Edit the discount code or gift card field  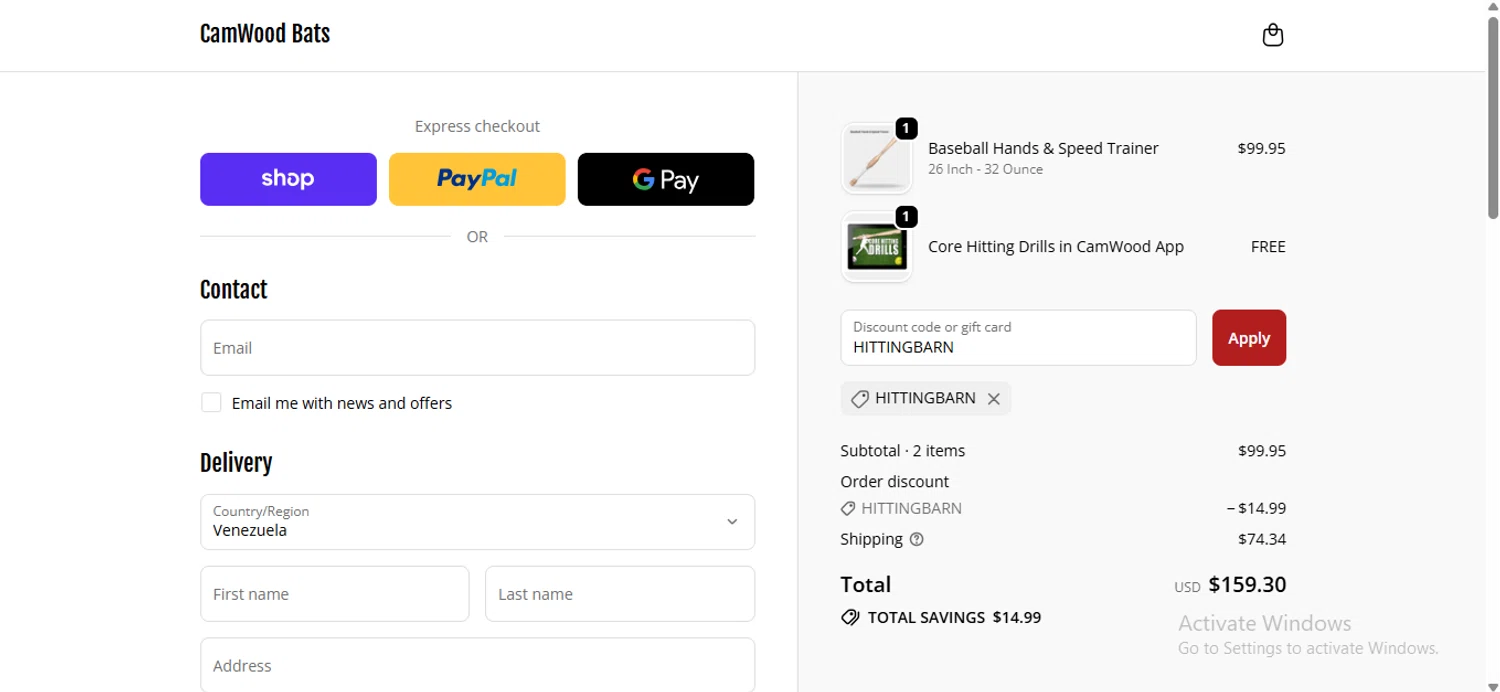[x=1018, y=338]
